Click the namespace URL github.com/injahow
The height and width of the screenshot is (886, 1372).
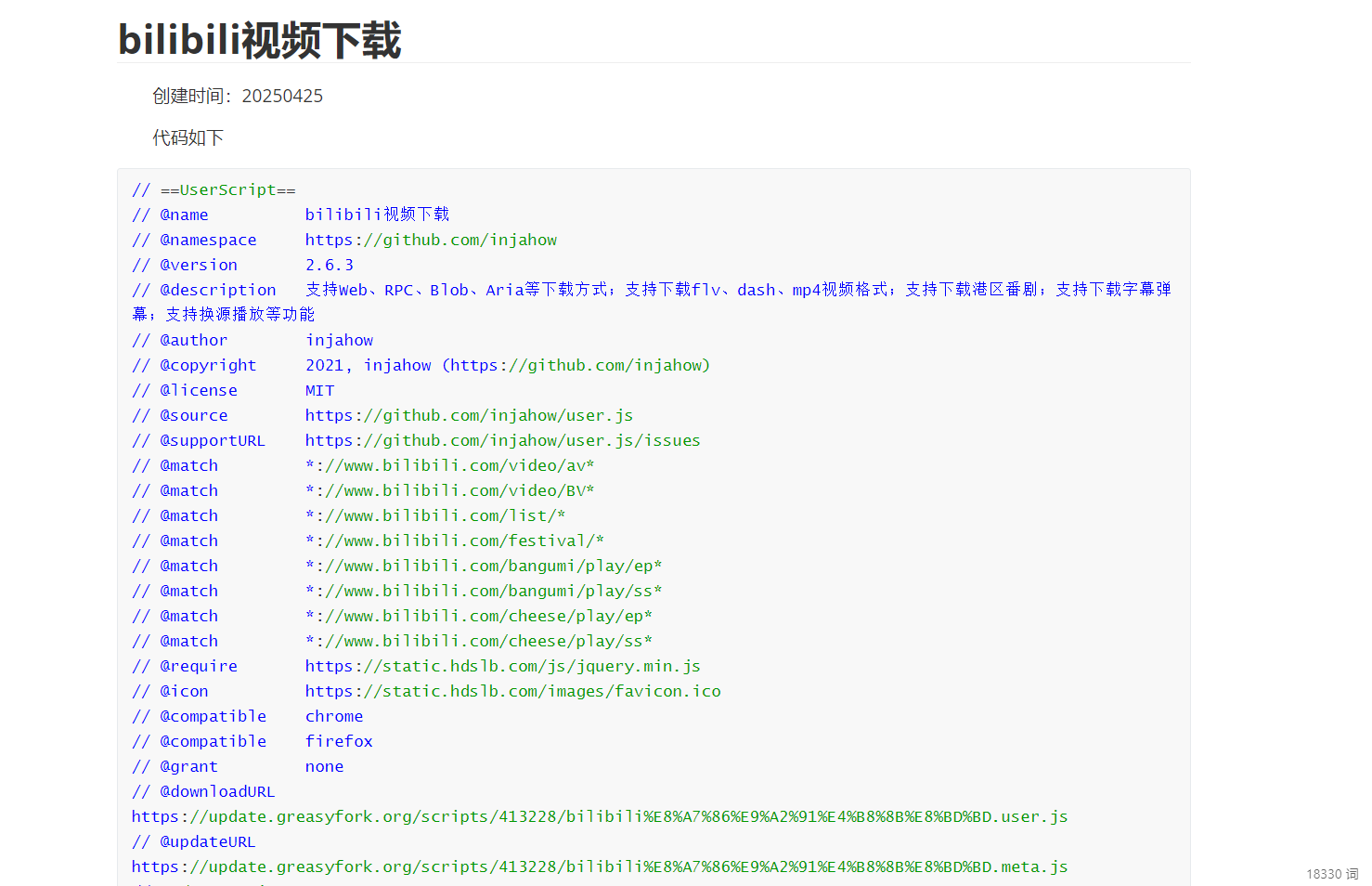point(431,240)
